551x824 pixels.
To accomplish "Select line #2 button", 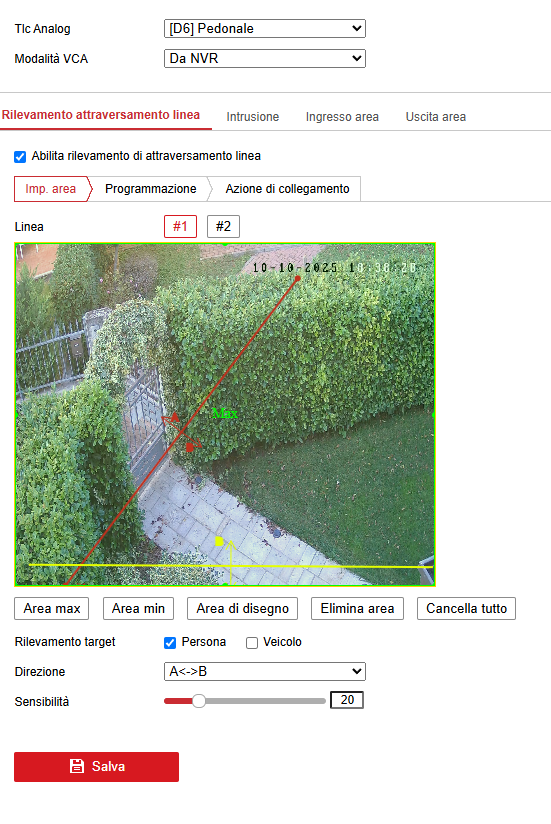I will pos(223,226).
